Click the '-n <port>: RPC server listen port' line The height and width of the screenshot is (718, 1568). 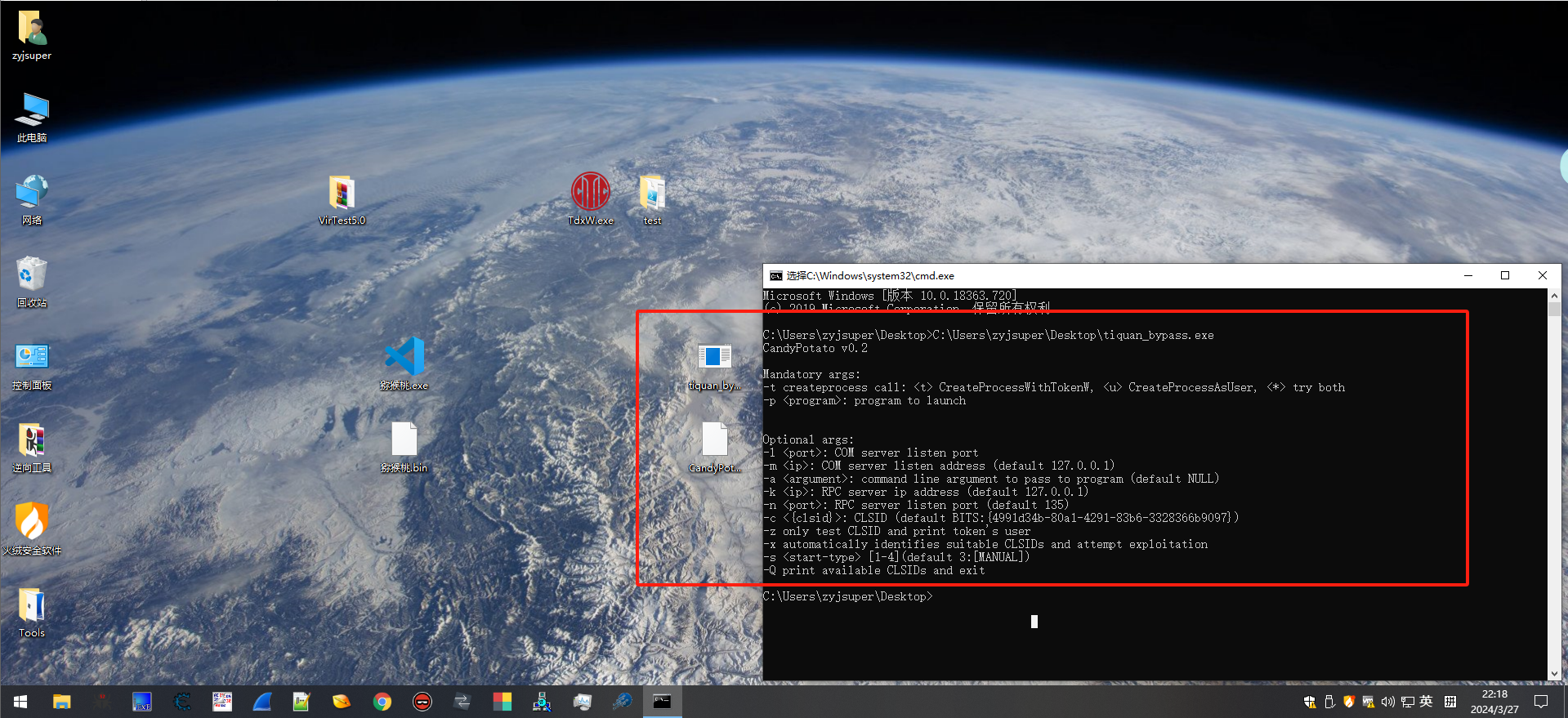[x=916, y=506]
